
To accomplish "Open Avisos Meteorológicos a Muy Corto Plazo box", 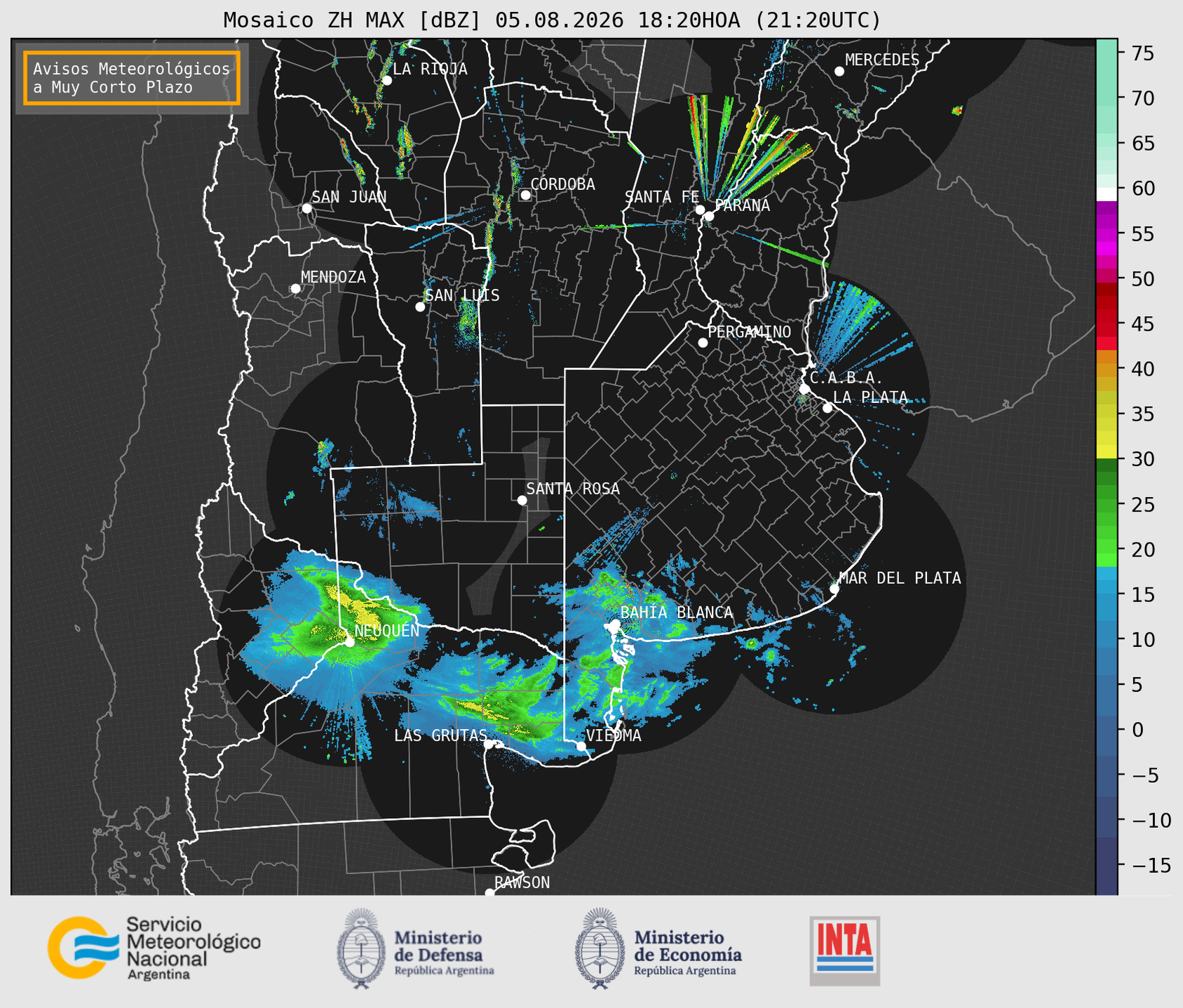I will (x=132, y=78).
